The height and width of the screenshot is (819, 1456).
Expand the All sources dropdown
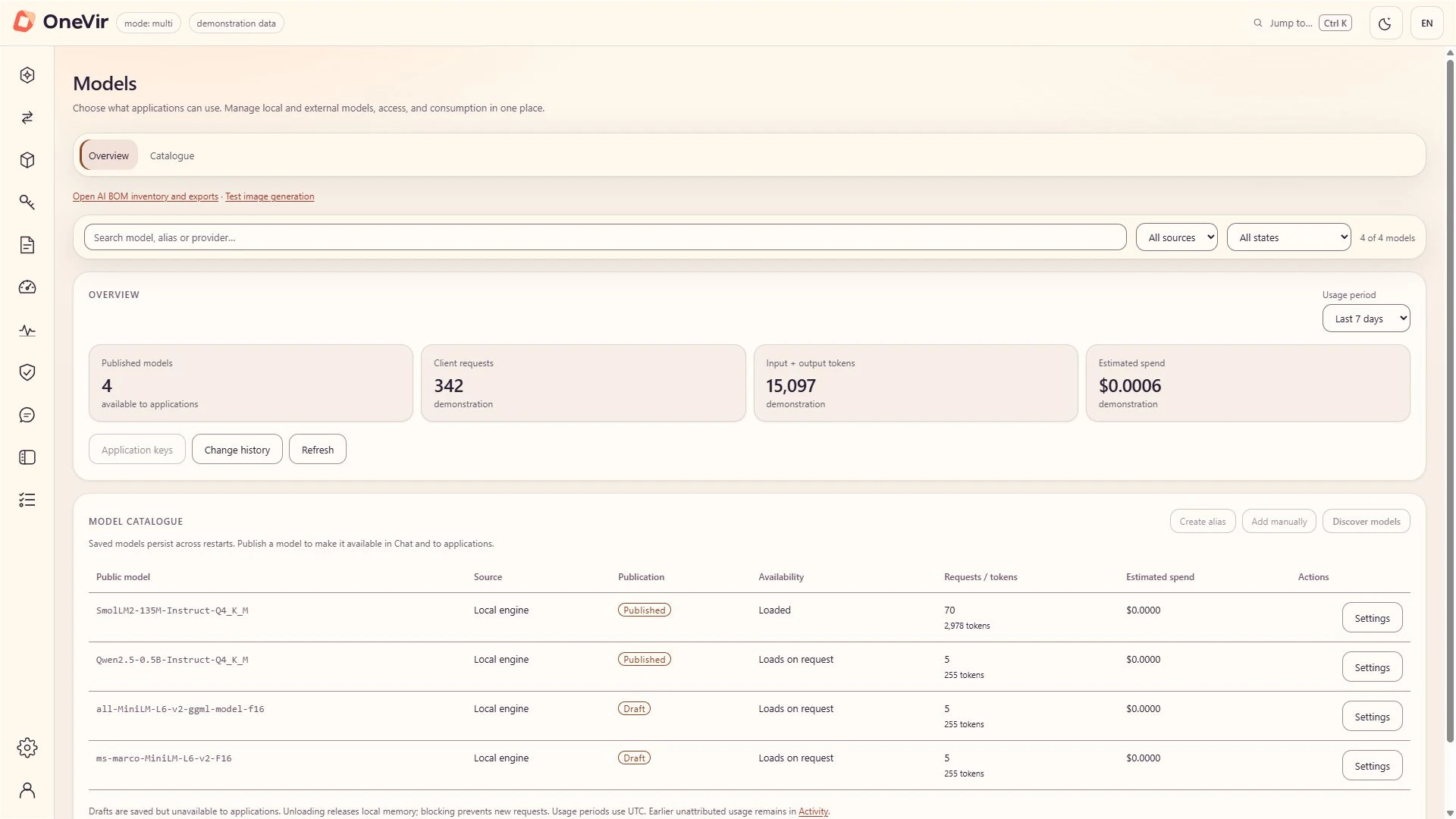[x=1177, y=237]
